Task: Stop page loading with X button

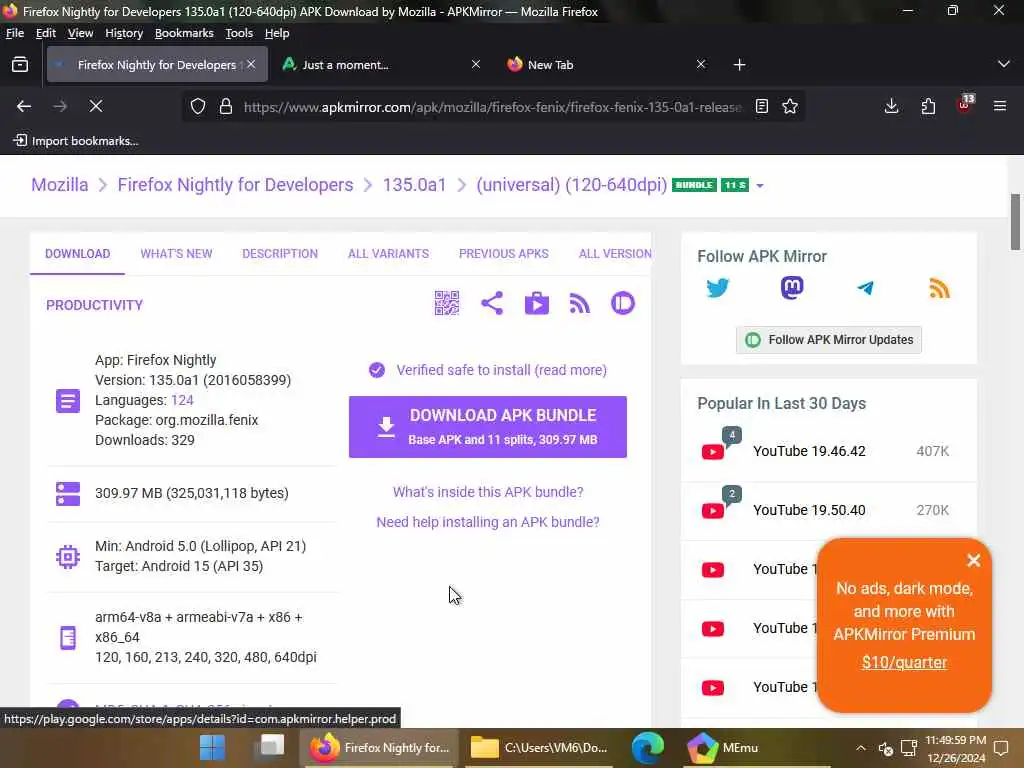Action: 96,106
